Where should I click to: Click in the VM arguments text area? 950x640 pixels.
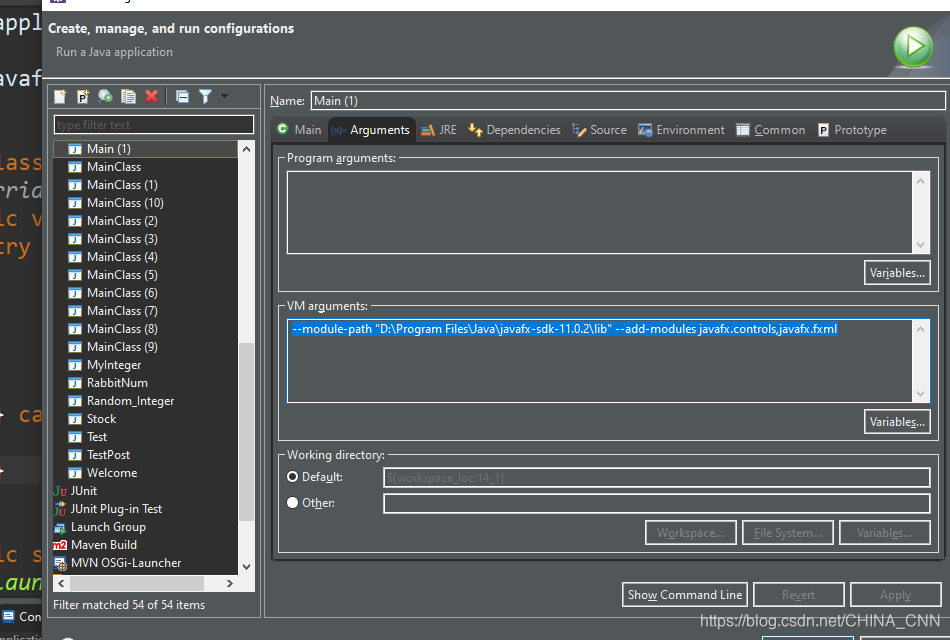click(x=600, y=361)
